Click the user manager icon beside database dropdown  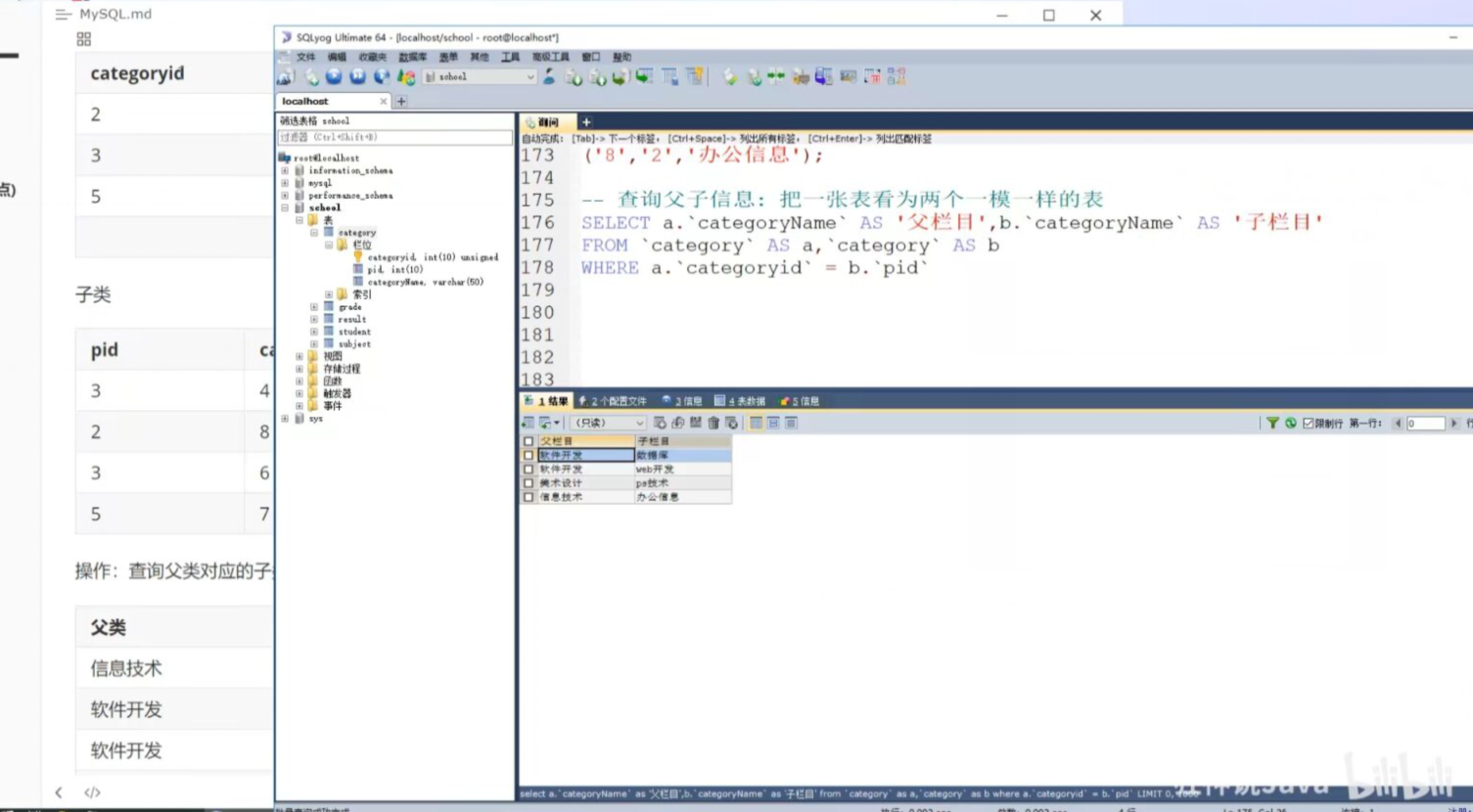[x=549, y=77]
